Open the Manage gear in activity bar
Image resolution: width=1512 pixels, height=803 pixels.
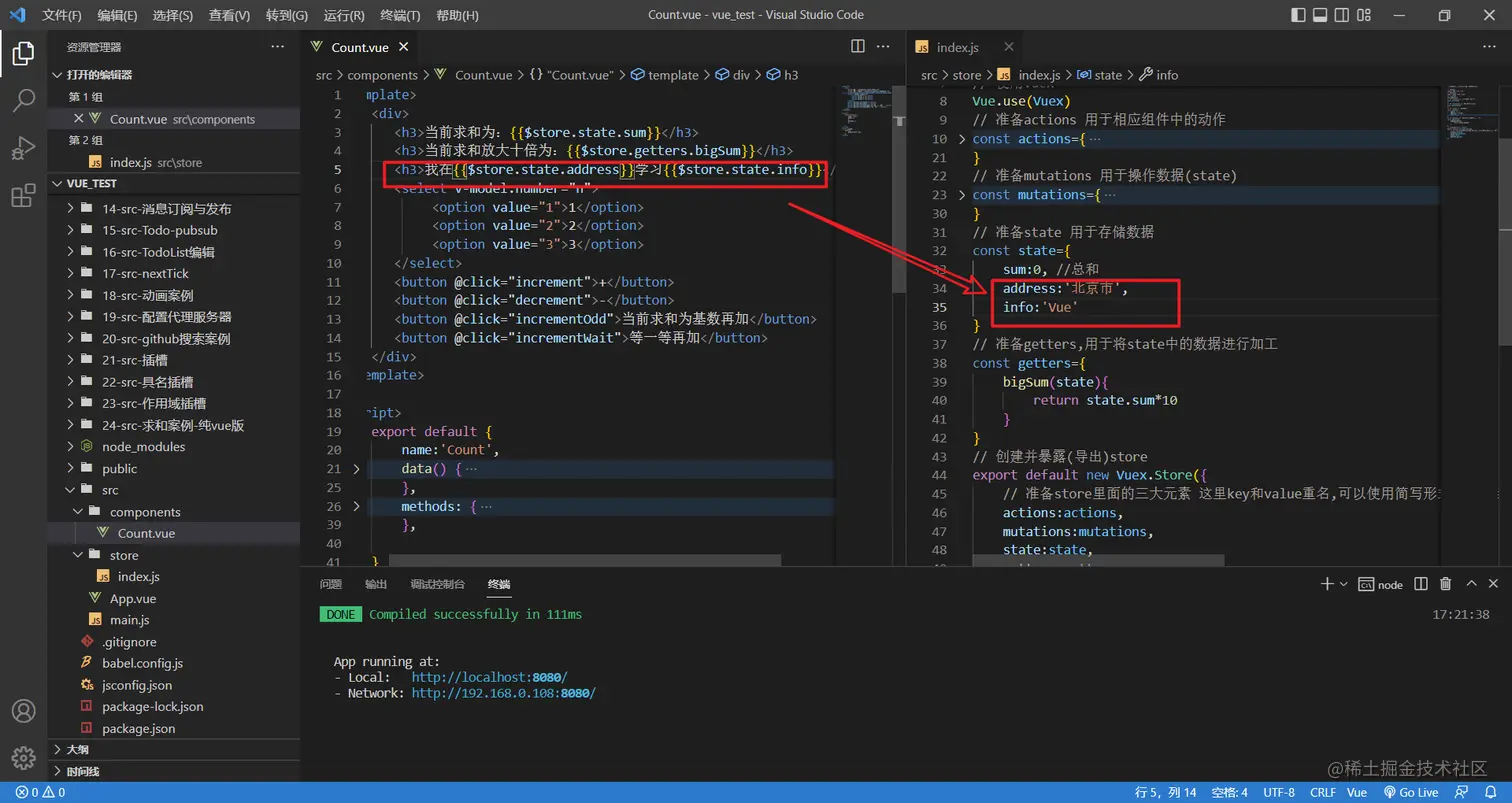point(23,758)
